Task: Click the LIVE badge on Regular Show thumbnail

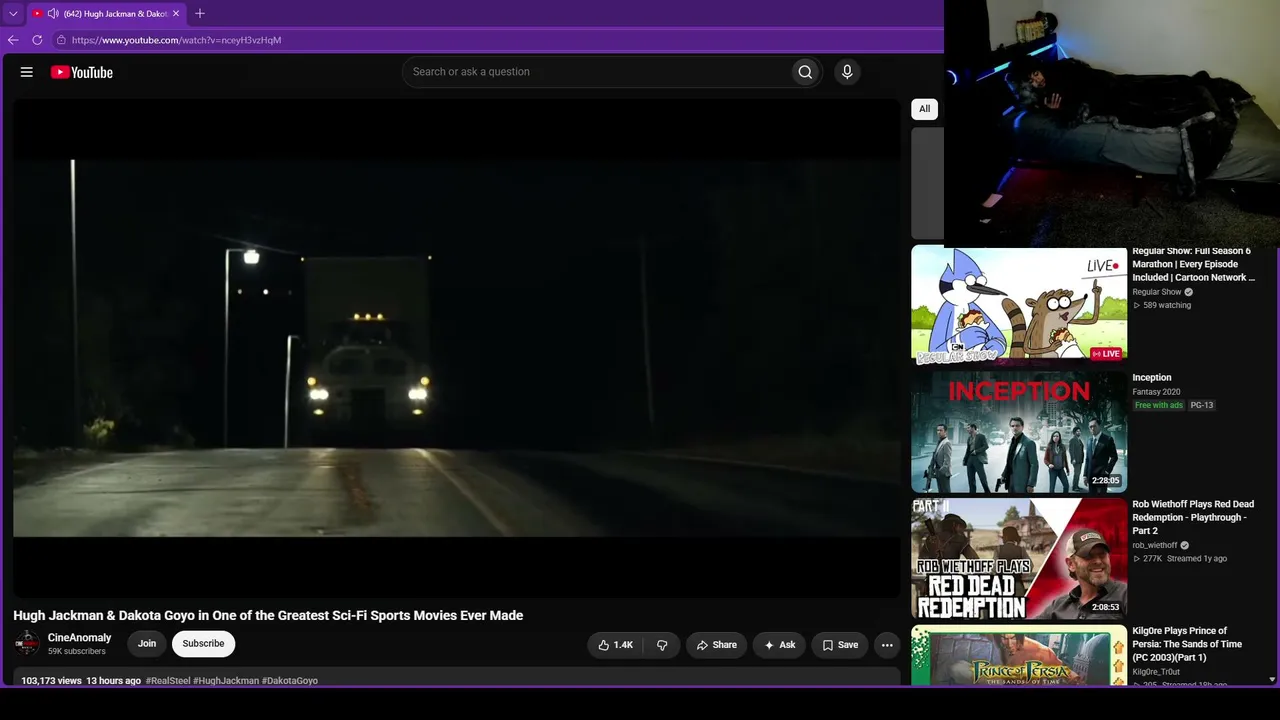Action: (x=1106, y=354)
